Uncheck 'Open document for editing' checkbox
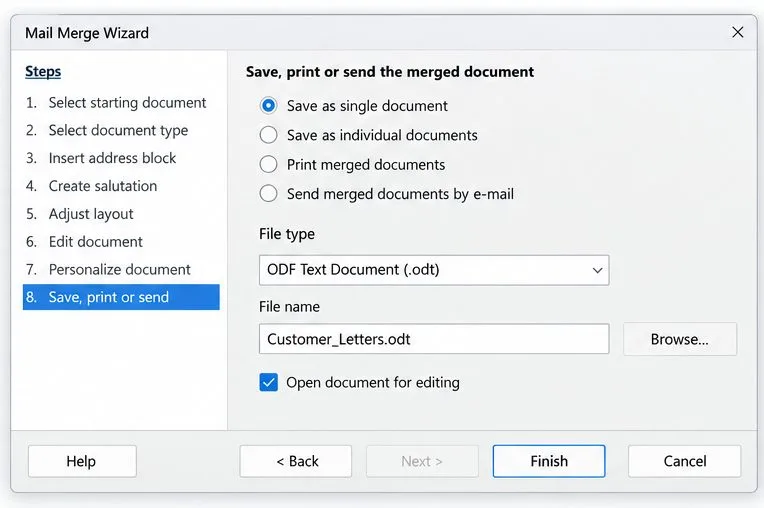 pos(268,382)
